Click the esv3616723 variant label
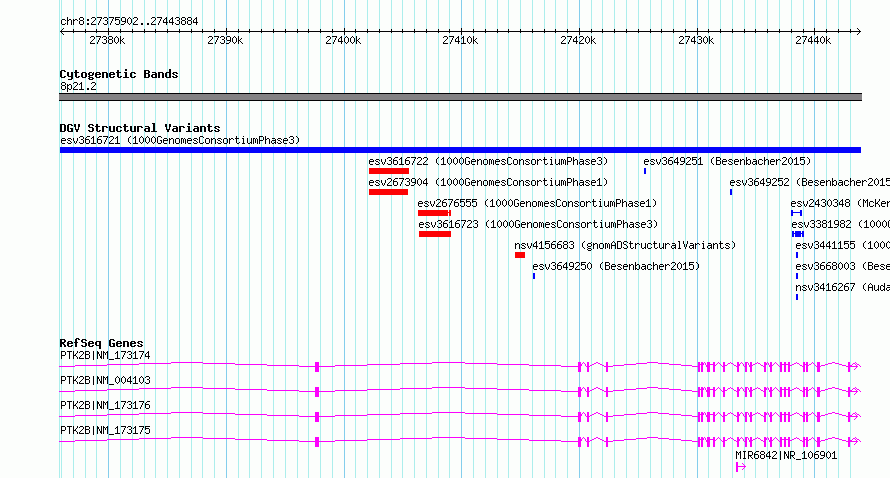This screenshot has width=890, height=478. point(538,224)
